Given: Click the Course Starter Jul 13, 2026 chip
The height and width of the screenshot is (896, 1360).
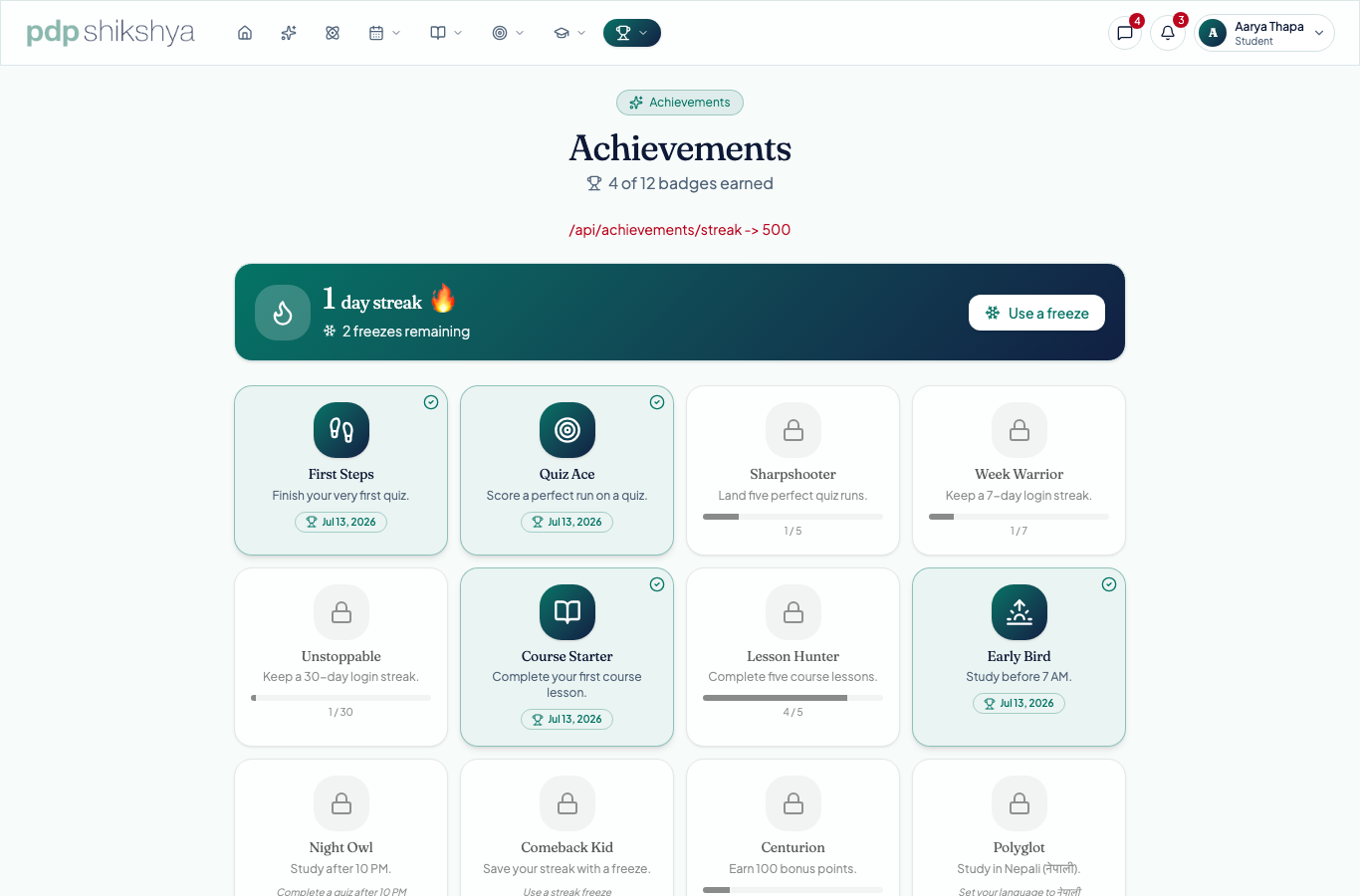Looking at the screenshot, I should (567, 719).
